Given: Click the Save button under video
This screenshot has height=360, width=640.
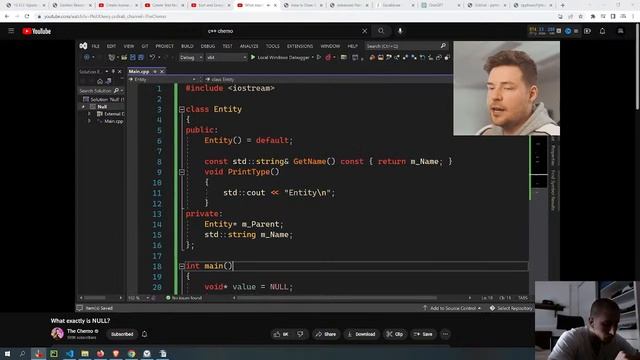Looking at the screenshot, I should pyautogui.click(x=423, y=334).
